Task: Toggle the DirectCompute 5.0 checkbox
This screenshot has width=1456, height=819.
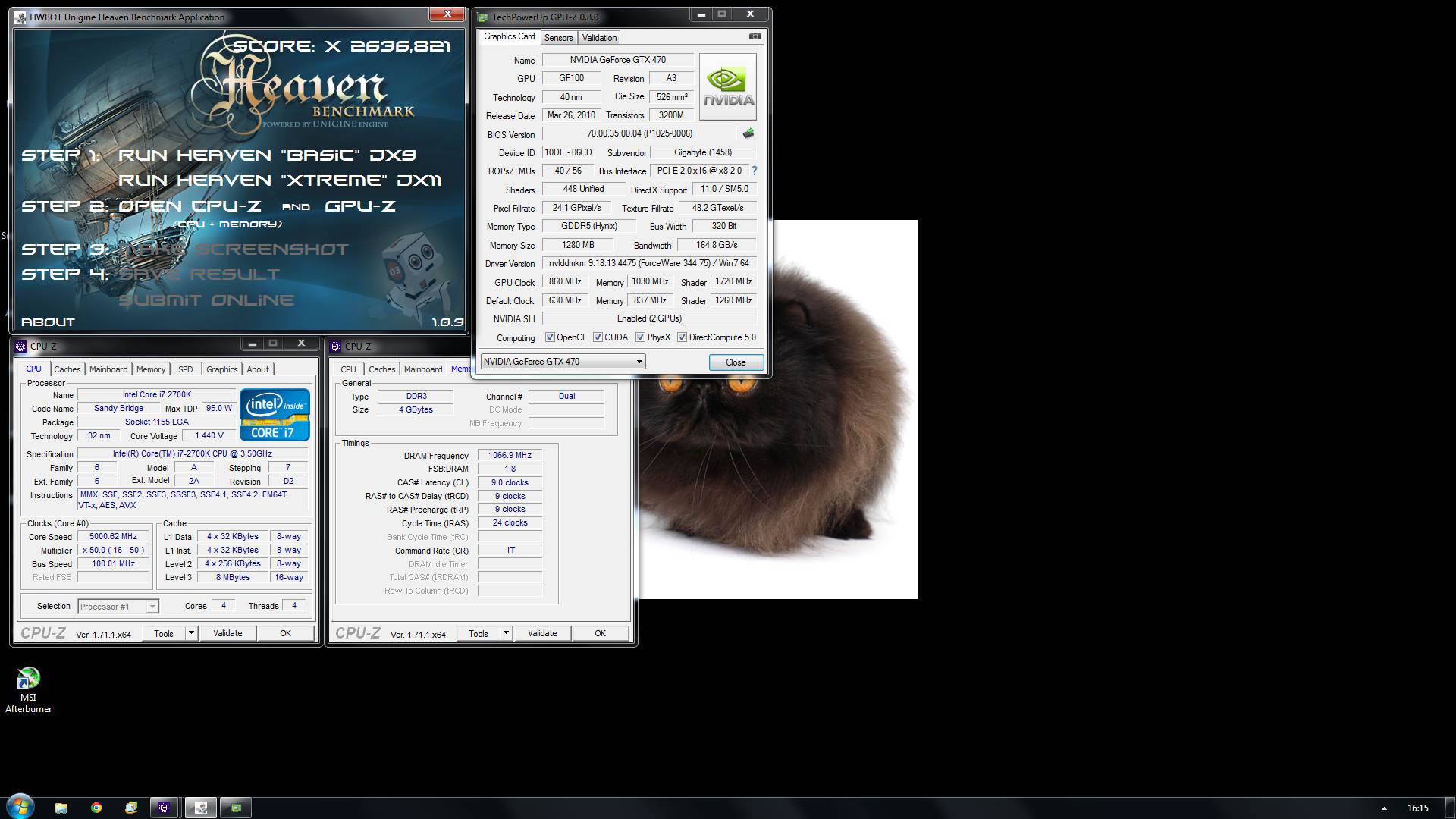Action: coord(682,337)
